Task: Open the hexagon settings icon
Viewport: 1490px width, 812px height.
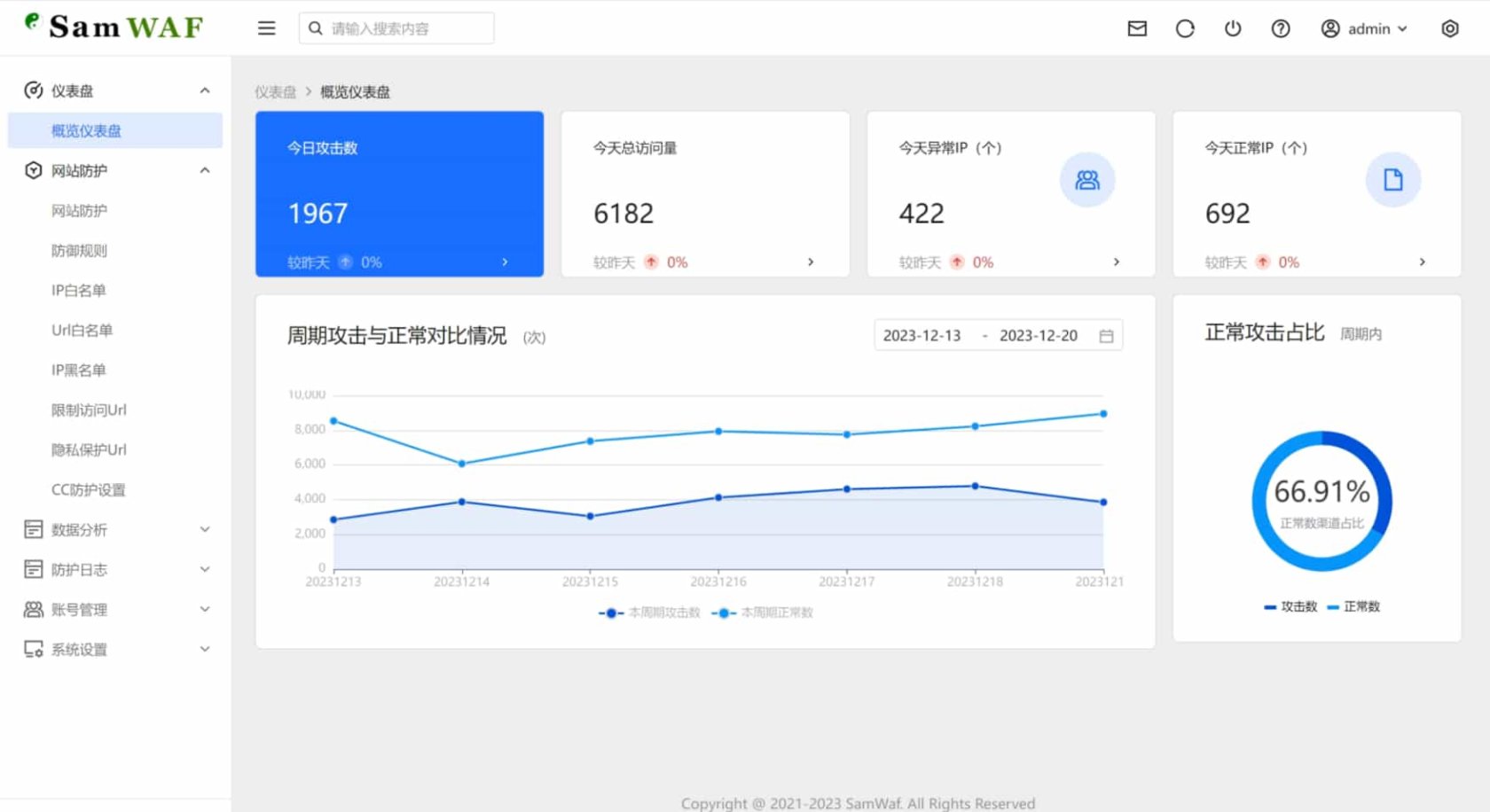Action: (1450, 28)
